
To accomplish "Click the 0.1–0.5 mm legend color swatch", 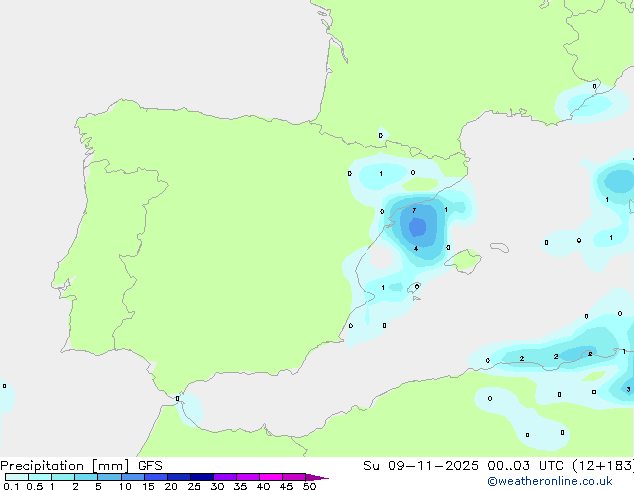I will [x=17, y=477].
